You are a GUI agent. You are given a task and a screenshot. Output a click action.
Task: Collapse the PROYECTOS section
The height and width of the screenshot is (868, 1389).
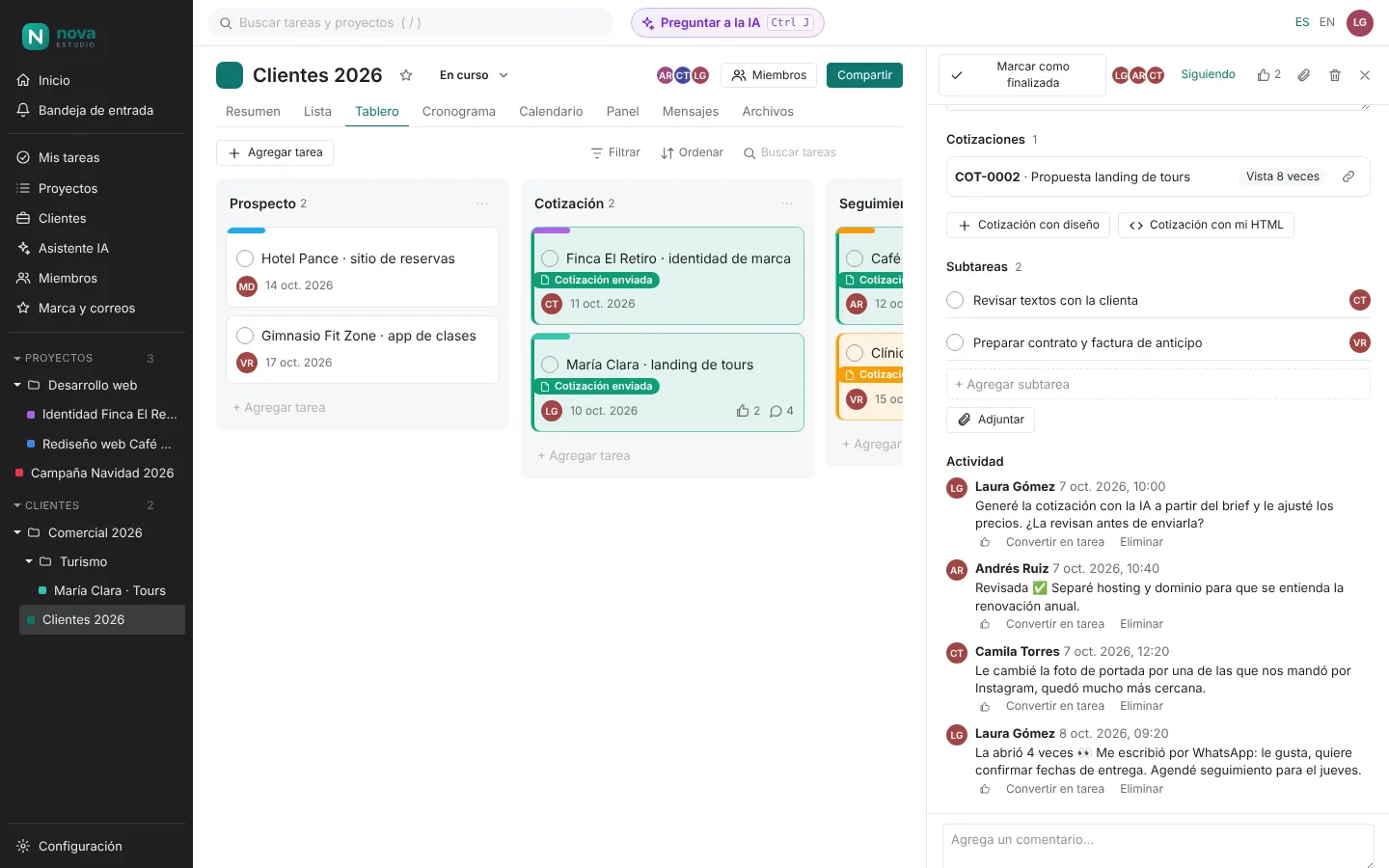[x=17, y=359]
